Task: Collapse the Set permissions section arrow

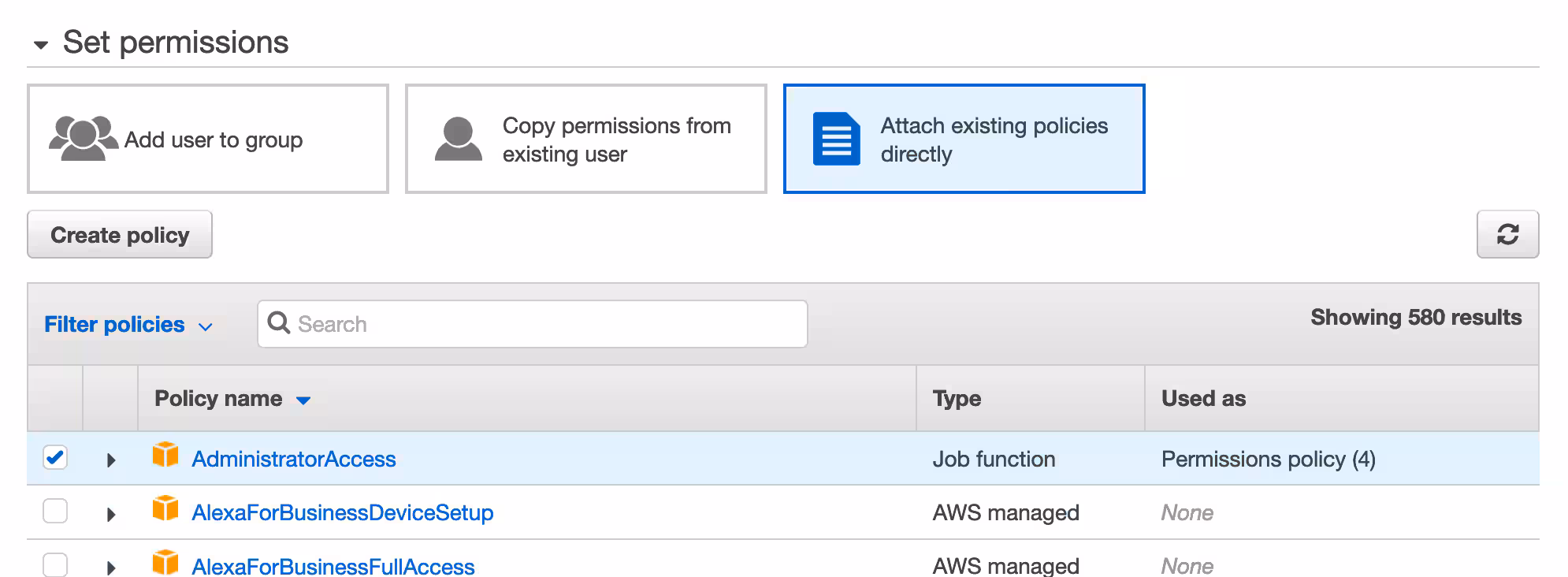Action: tap(41, 45)
